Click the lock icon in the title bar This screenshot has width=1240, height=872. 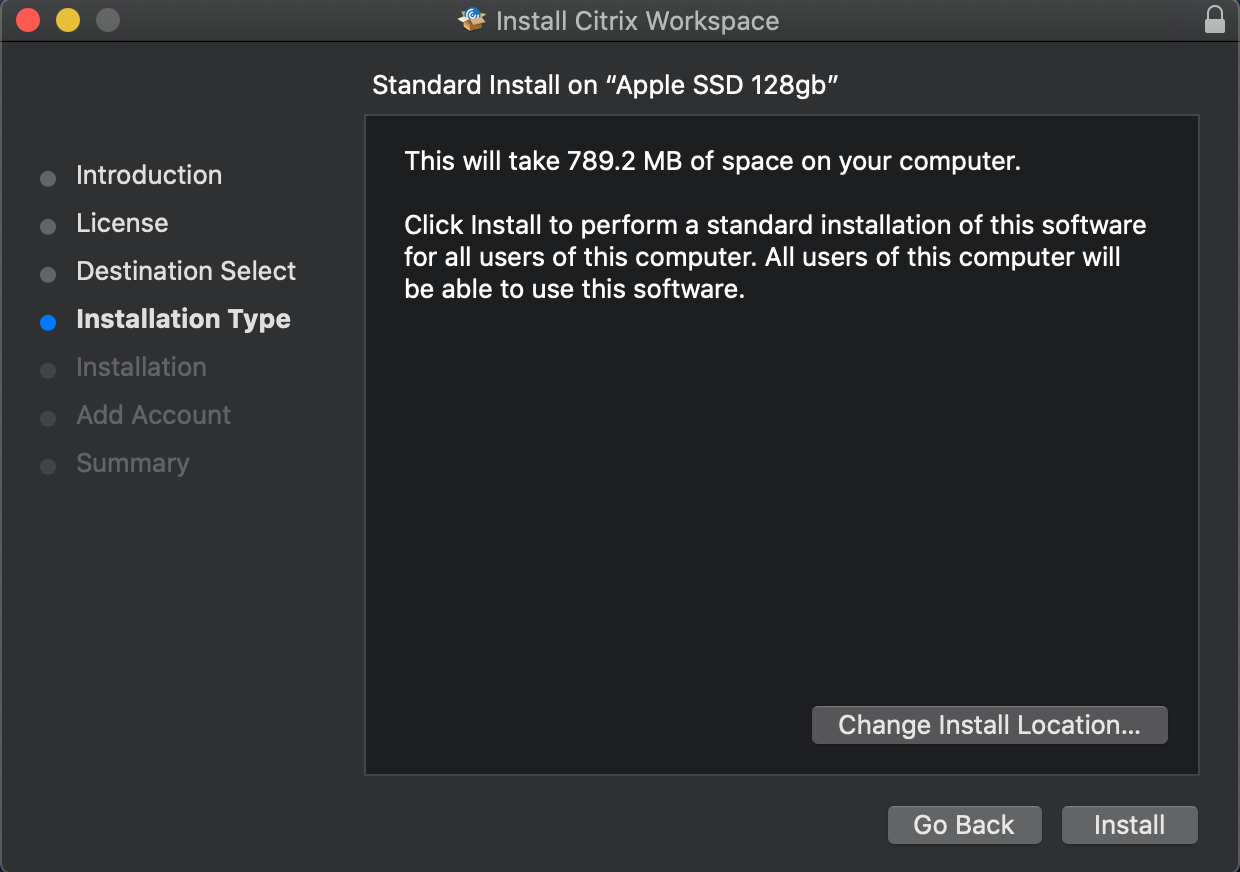click(x=1214, y=20)
